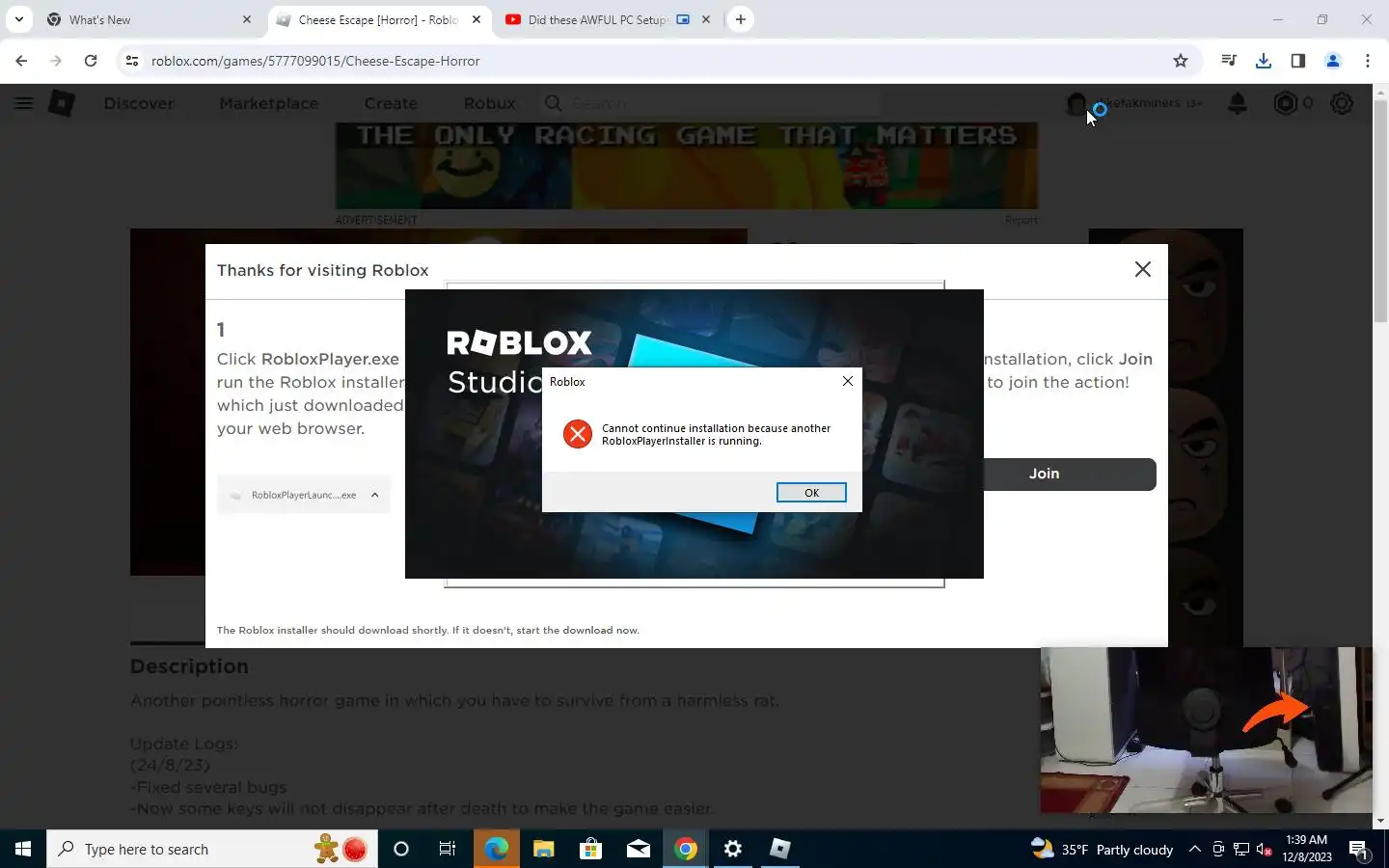This screenshot has width=1389, height=868.
Task: Open the Chrome profile icon
Action: 1333,61
